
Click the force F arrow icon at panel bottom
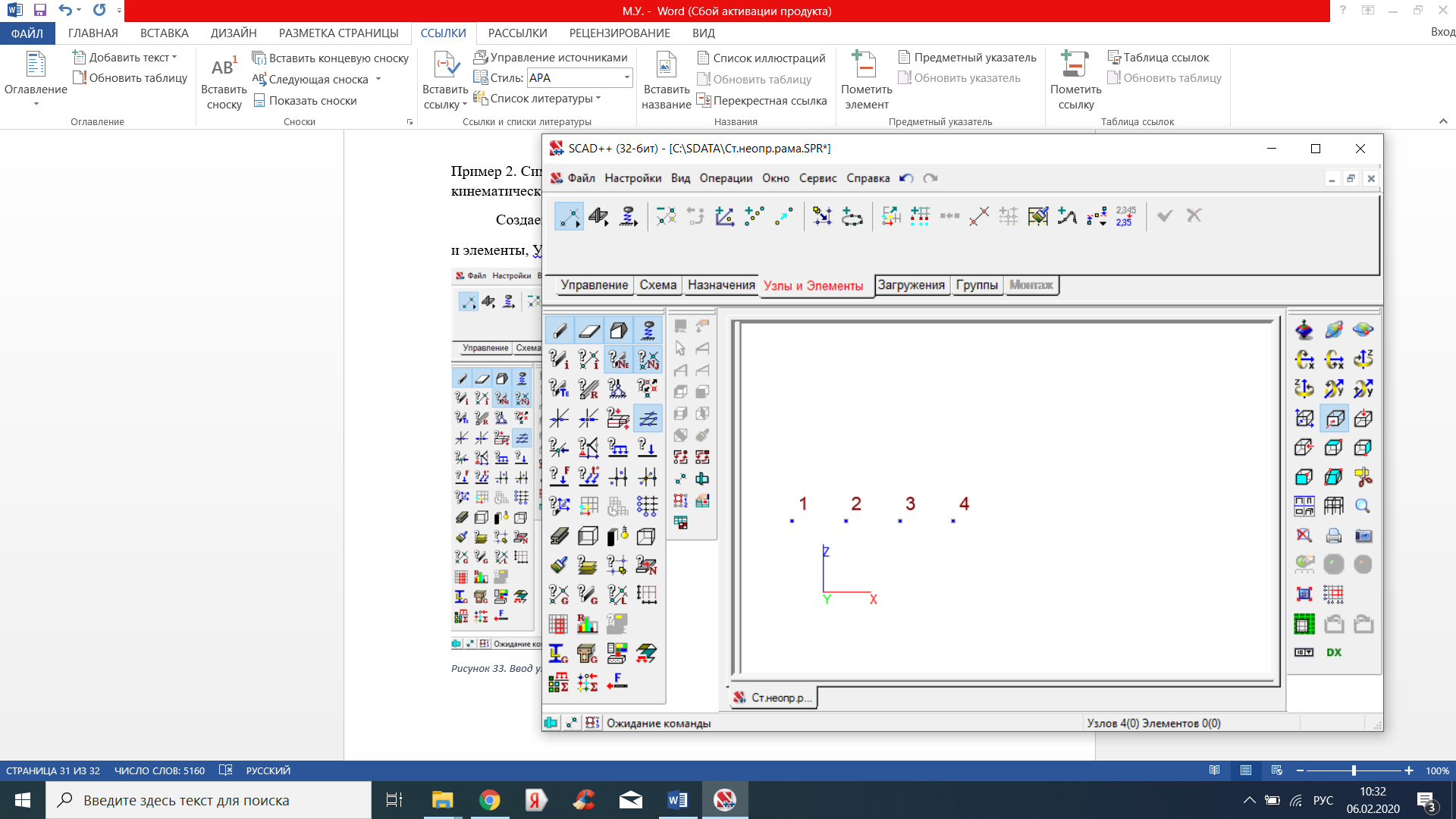pyautogui.click(x=617, y=682)
